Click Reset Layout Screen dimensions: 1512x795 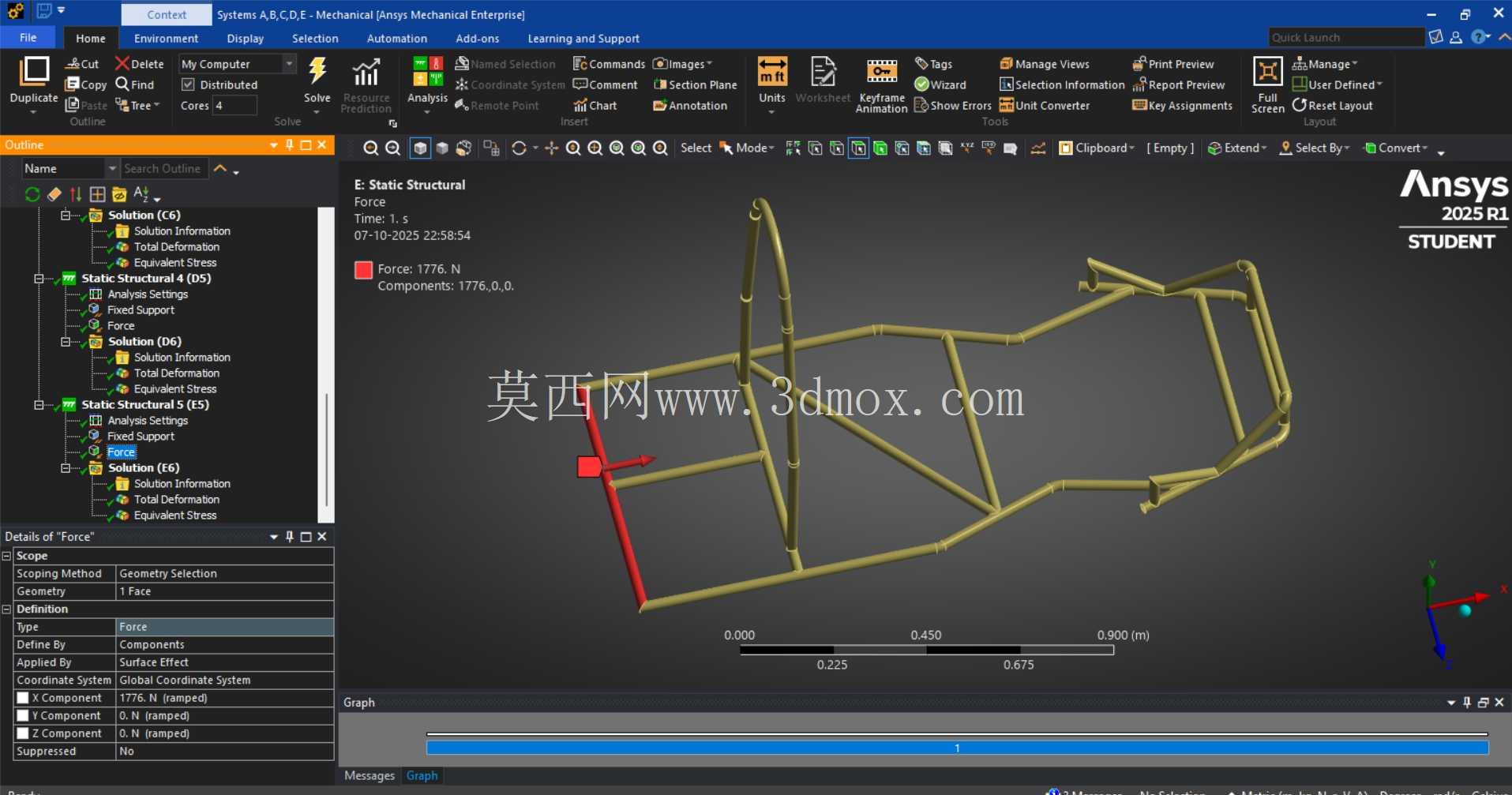[x=1333, y=105]
